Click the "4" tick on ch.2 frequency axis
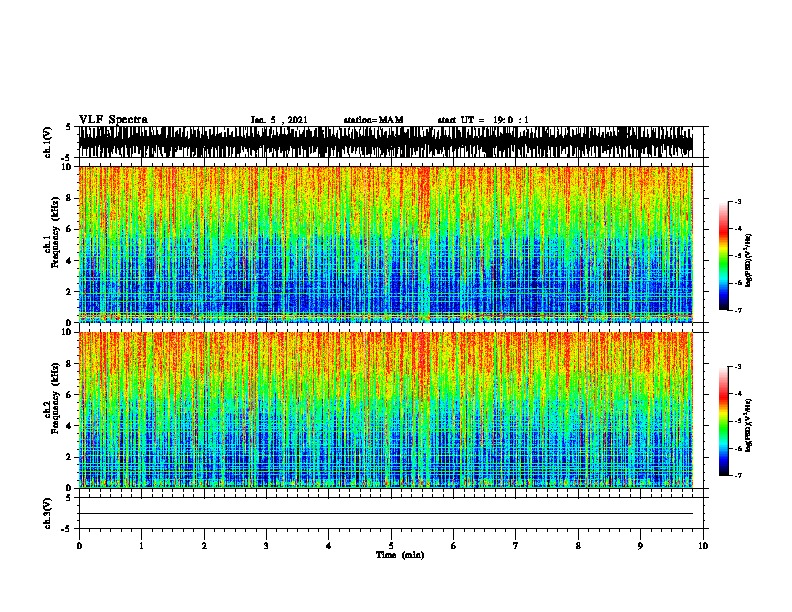 tap(70, 426)
